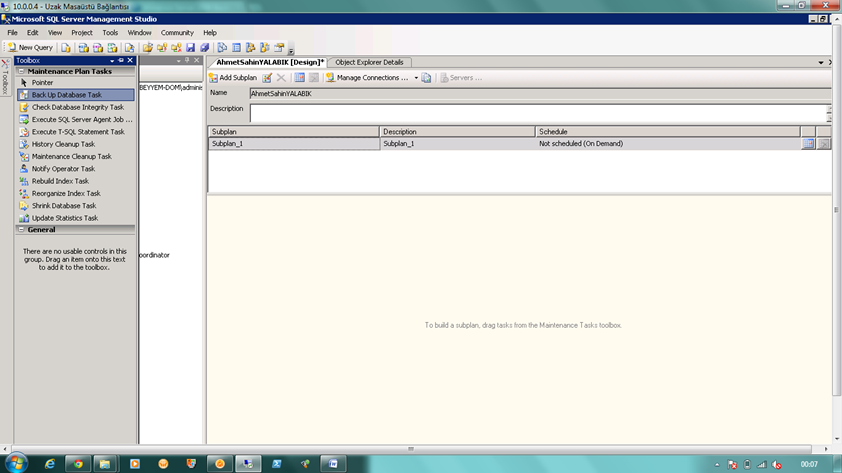Click the Subplan column header
Screen dimensions: 842x473
click(x=294, y=132)
